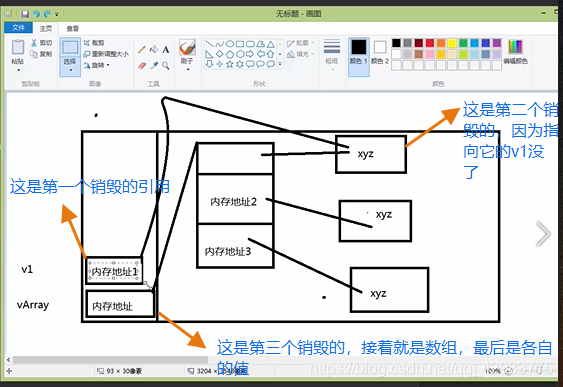Select the Magnifier tool

166,66
